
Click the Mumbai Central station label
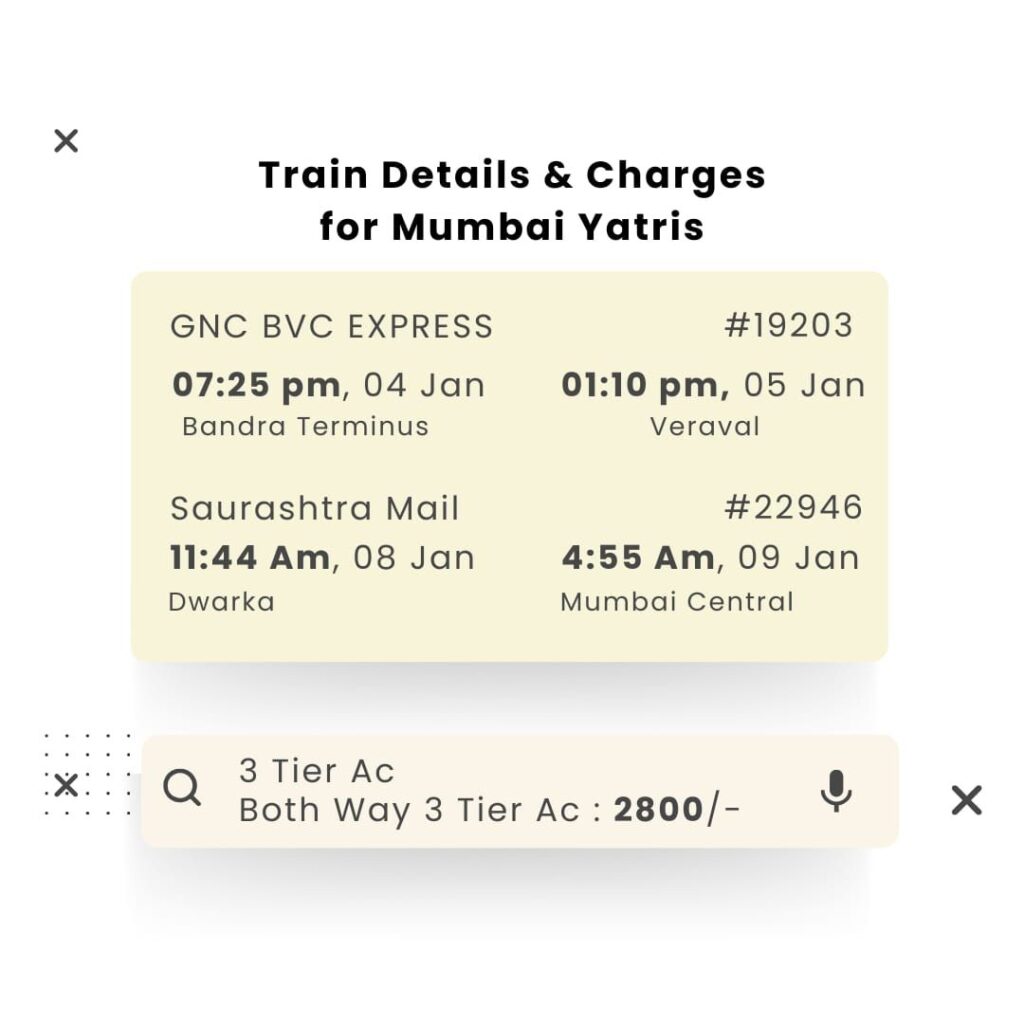click(677, 602)
